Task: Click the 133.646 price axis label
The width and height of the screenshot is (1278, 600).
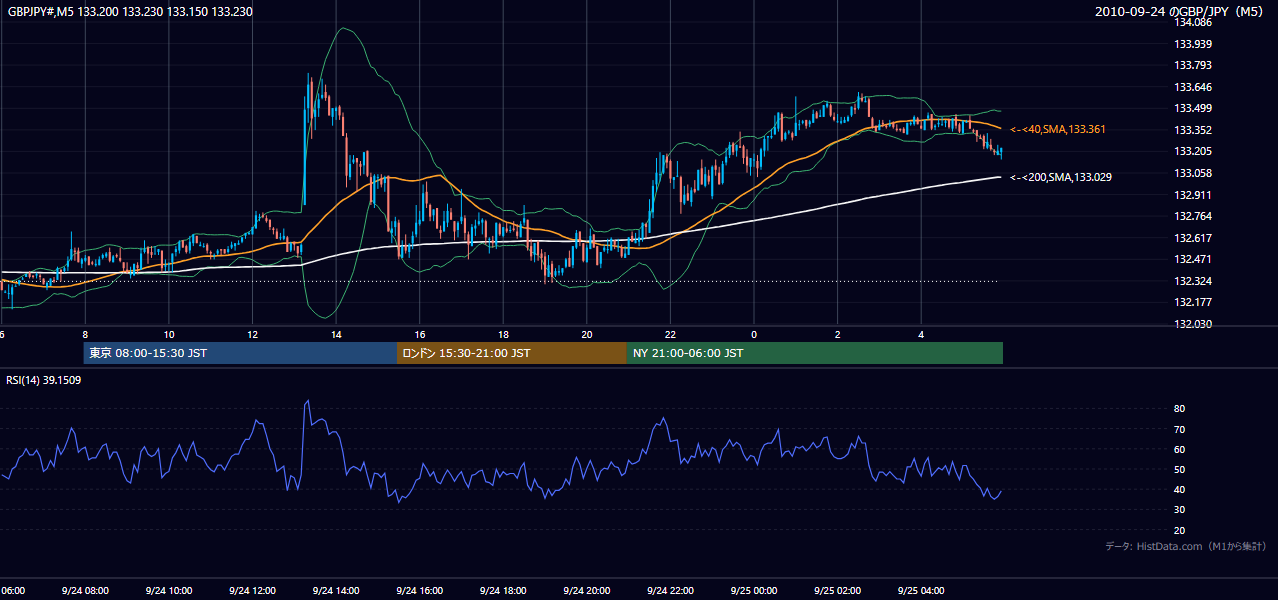Action: pos(1193,87)
